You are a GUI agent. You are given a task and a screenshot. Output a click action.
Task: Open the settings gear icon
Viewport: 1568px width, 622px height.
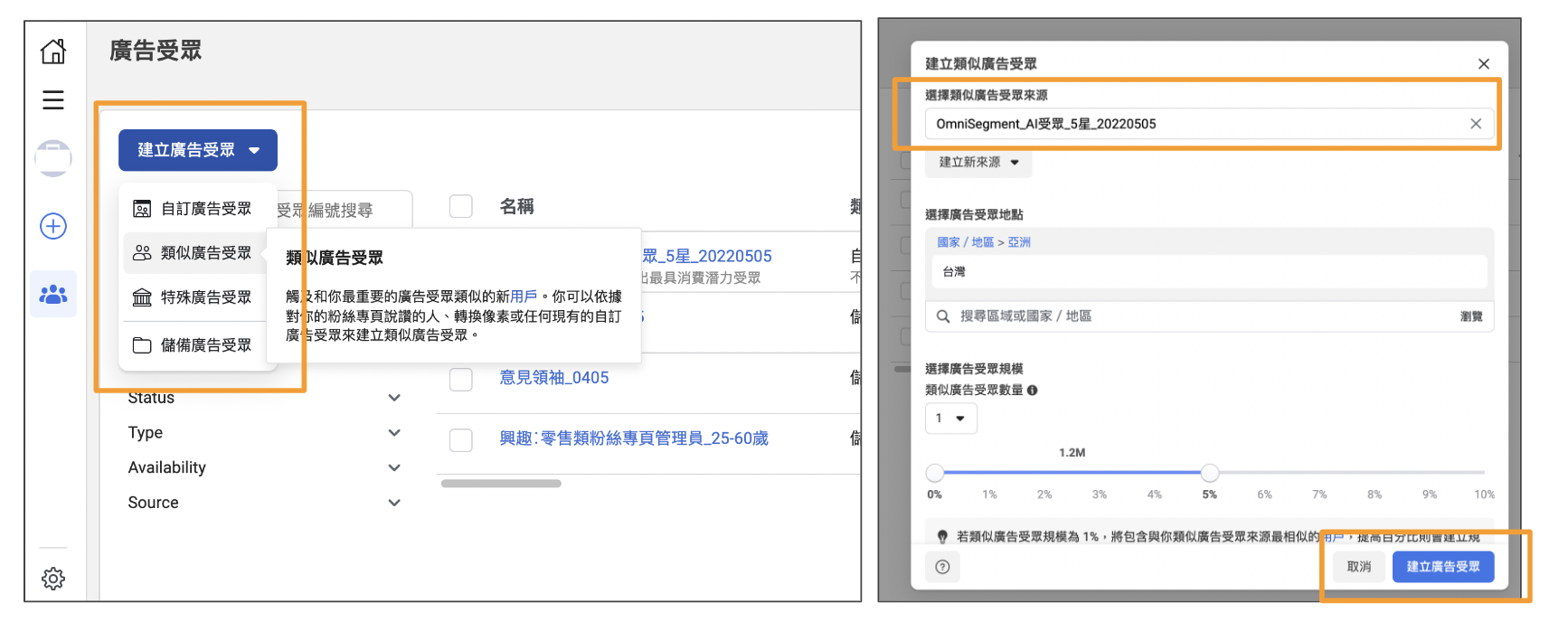[x=53, y=579]
